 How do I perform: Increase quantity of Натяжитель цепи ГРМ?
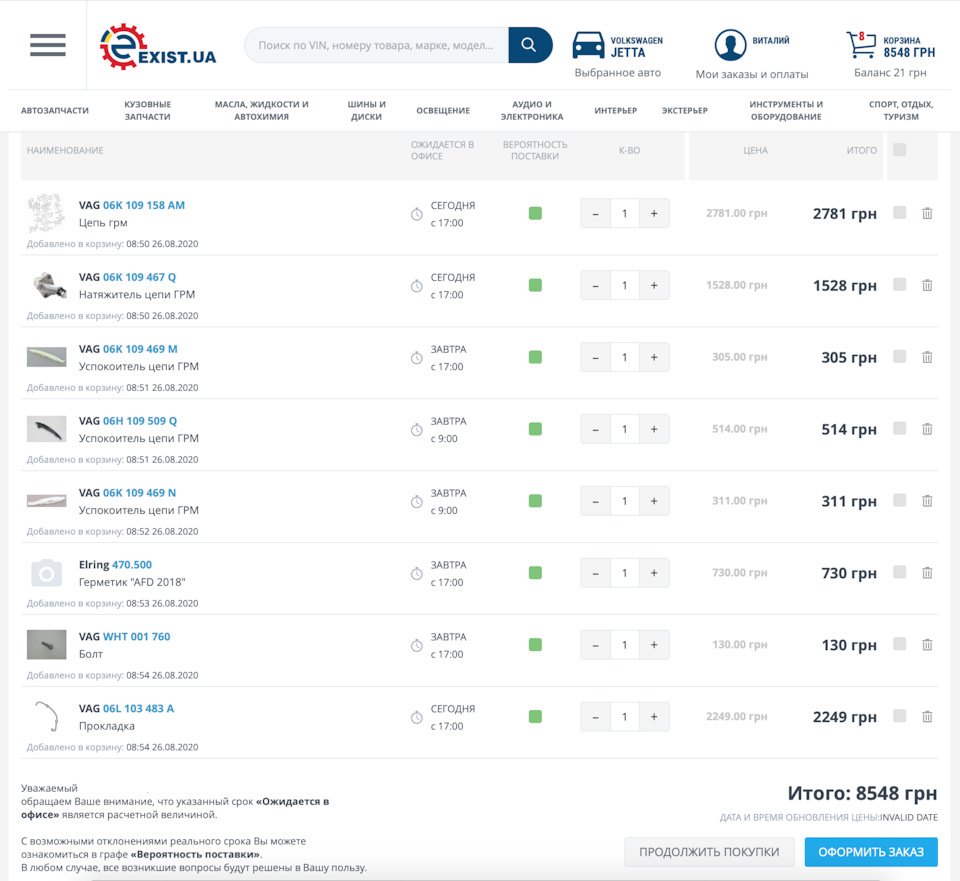(x=654, y=285)
